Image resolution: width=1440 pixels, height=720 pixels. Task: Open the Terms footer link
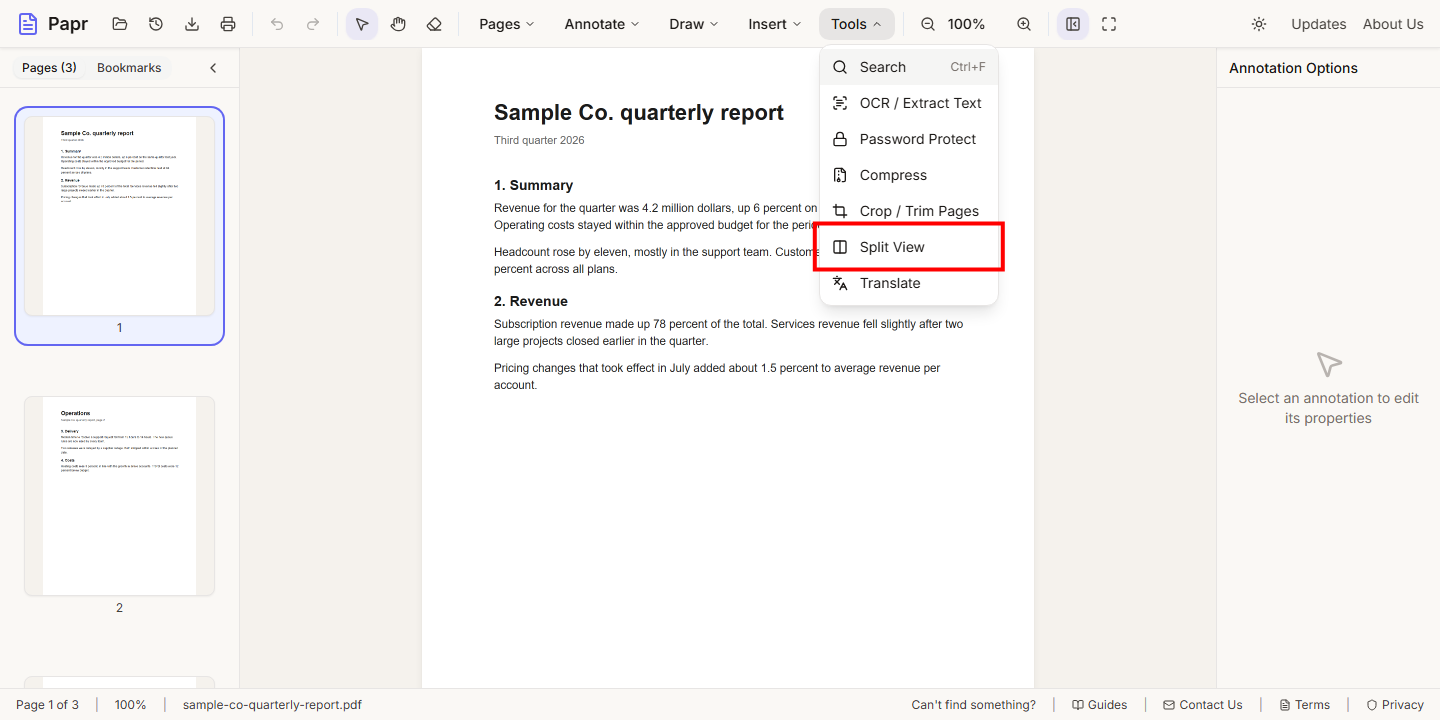[x=1304, y=705]
